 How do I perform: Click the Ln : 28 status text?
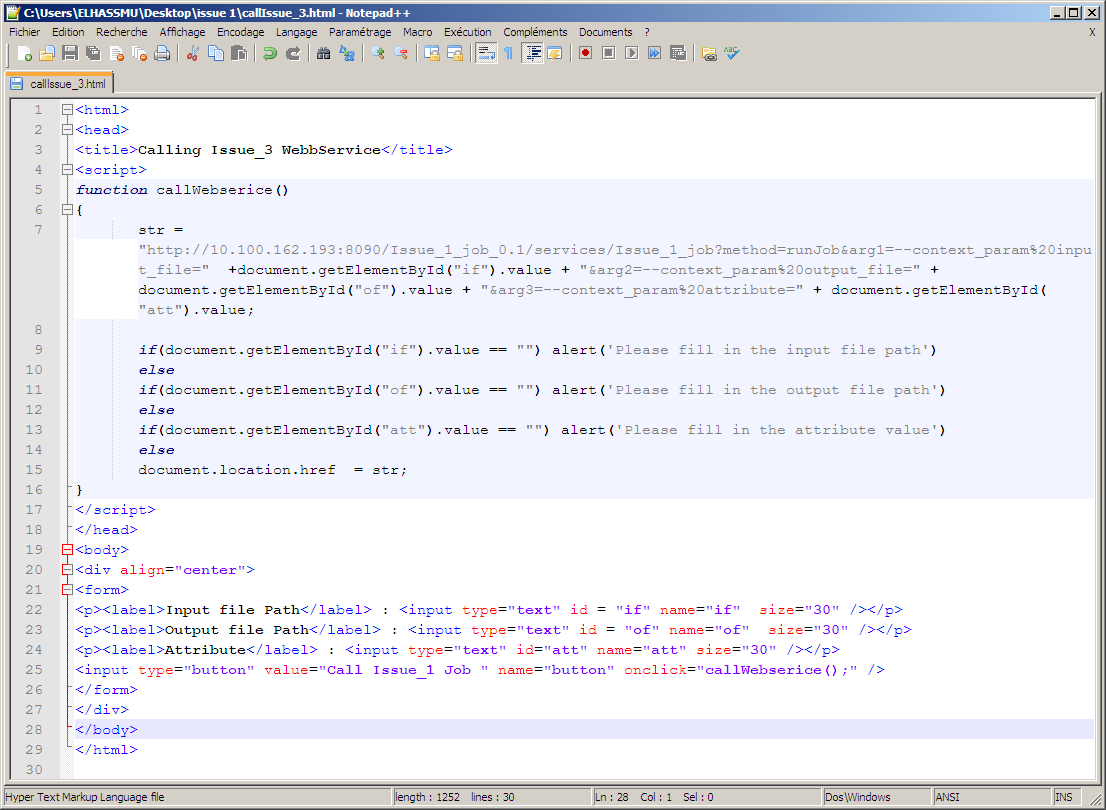click(x=612, y=797)
